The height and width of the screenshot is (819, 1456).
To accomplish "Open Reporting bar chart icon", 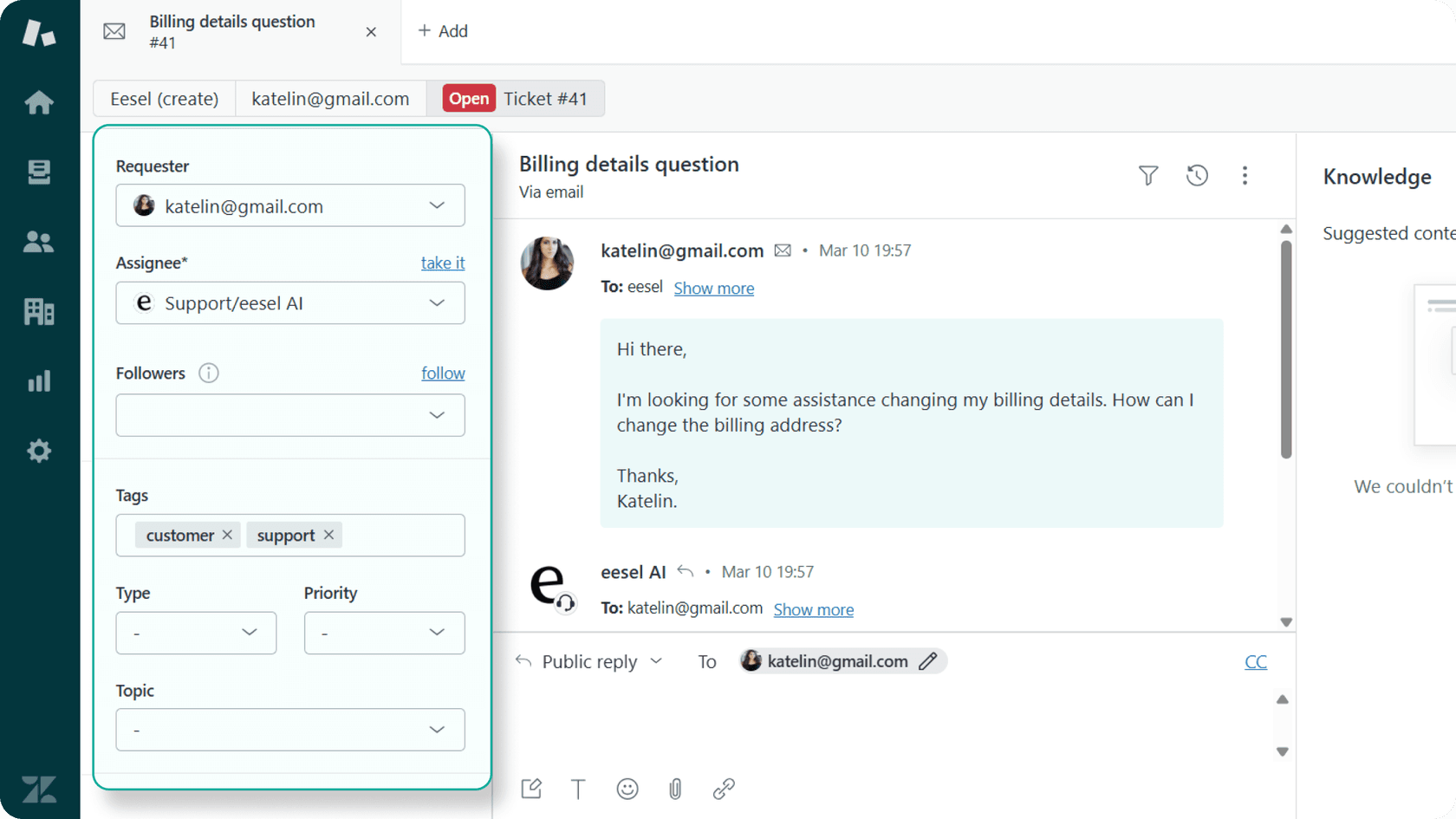I will [x=39, y=381].
